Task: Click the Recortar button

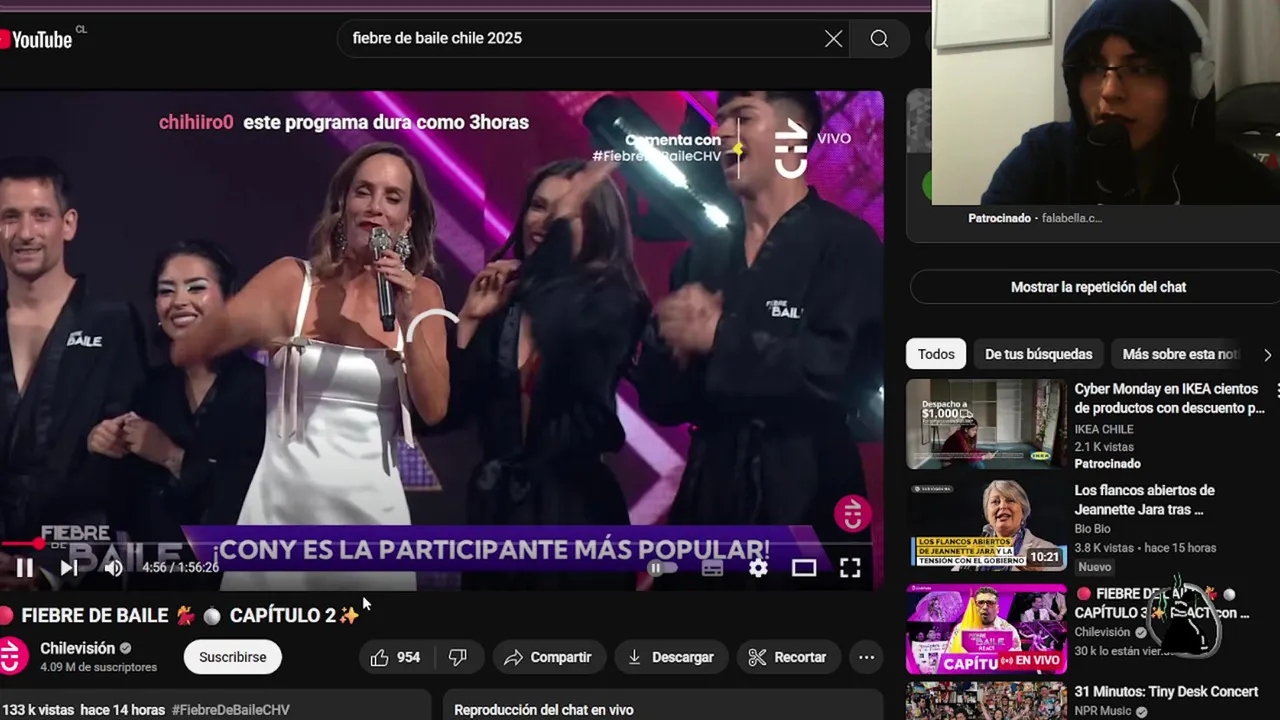Action: tap(788, 657)
